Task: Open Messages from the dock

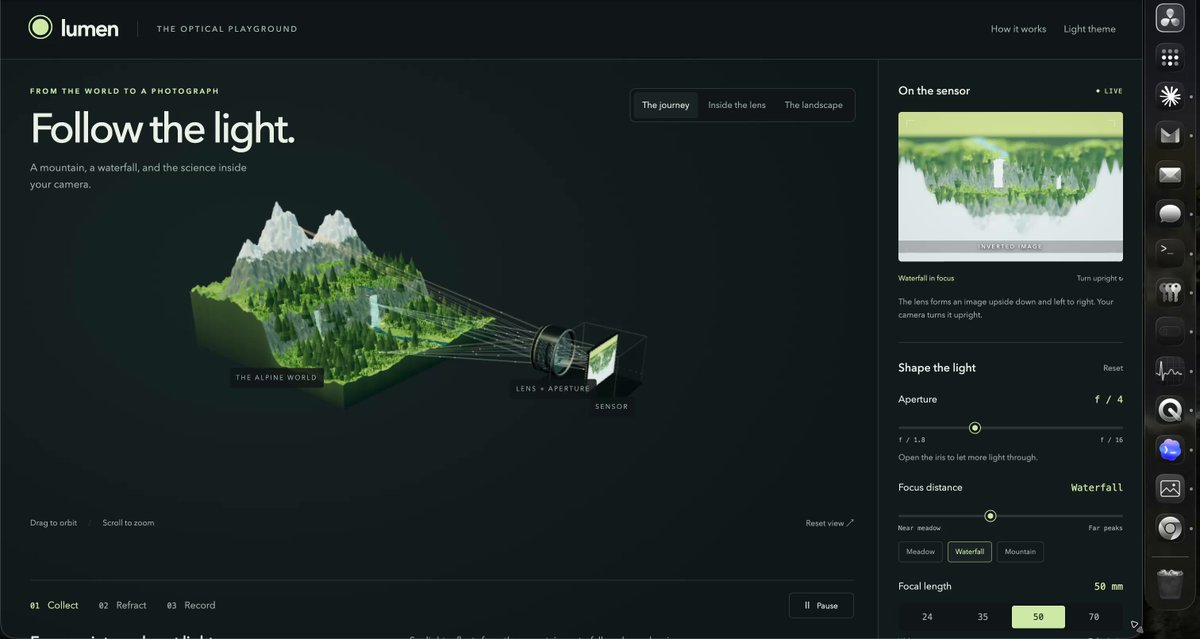Action: [x=1170, y=213]
